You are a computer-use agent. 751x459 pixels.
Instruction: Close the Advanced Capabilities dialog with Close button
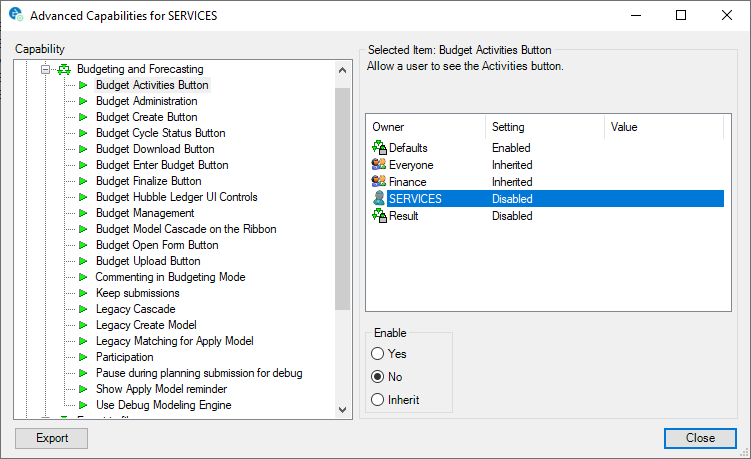point(700,438)
